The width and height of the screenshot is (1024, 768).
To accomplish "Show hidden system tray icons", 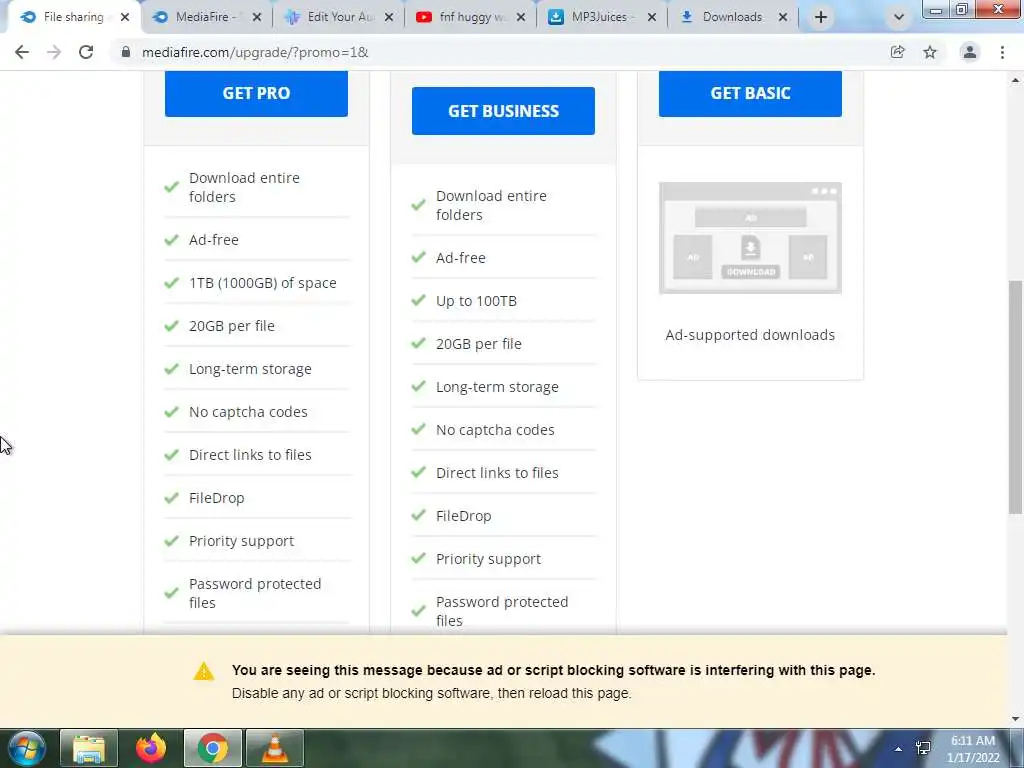I will pos(899,749).
